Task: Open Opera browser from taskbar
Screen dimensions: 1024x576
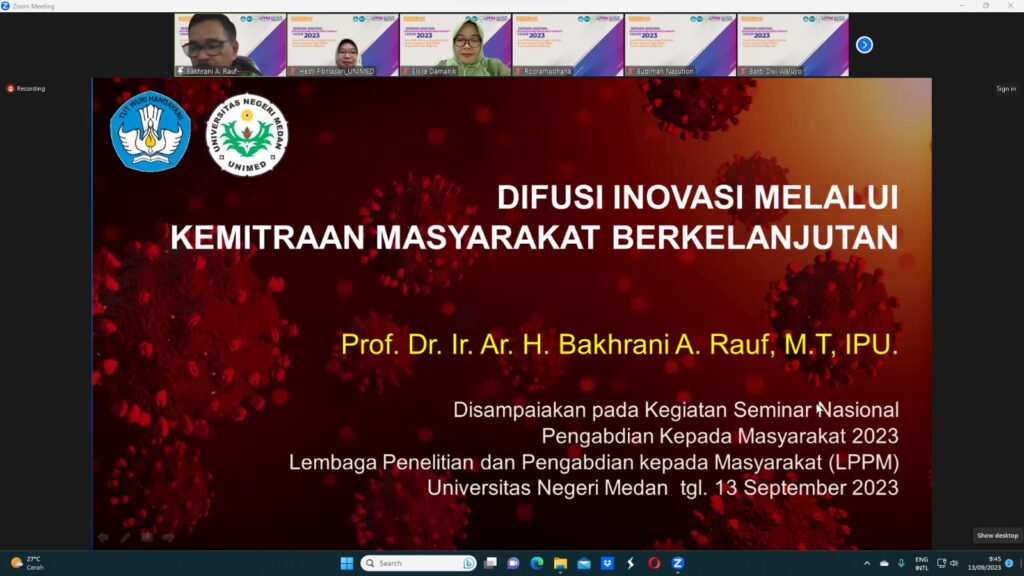Action: (x=654, y=563)
